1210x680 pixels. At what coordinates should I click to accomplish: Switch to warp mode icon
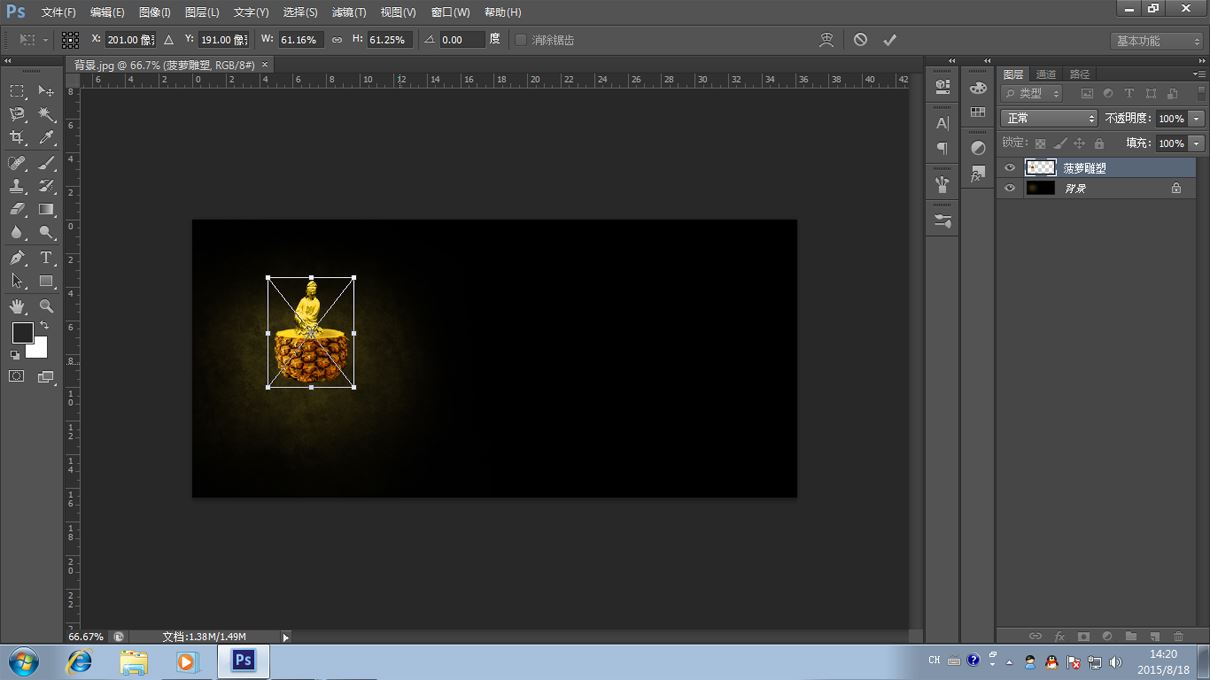826,40
